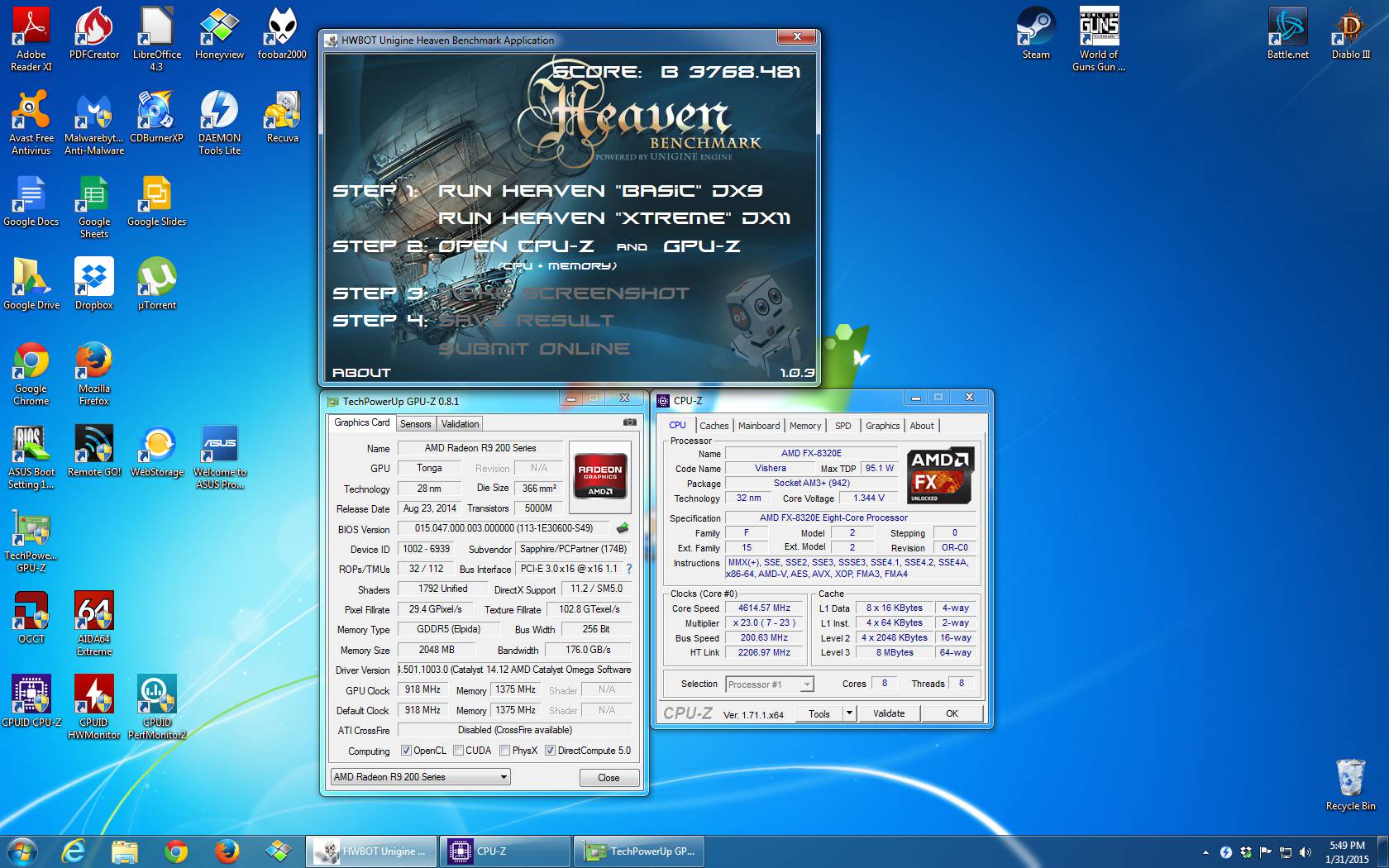Open the Processor #1 selection dropdown
The image size is (1389, 868).
pyautogui.click(x=770, y=684)
